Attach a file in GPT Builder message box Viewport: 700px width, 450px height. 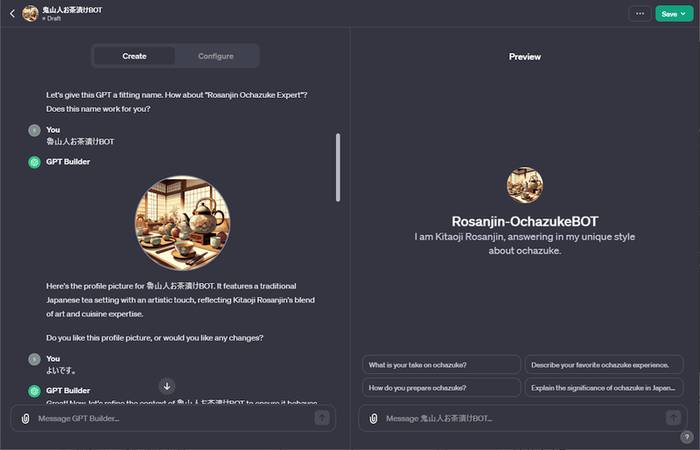coord(25,418)
